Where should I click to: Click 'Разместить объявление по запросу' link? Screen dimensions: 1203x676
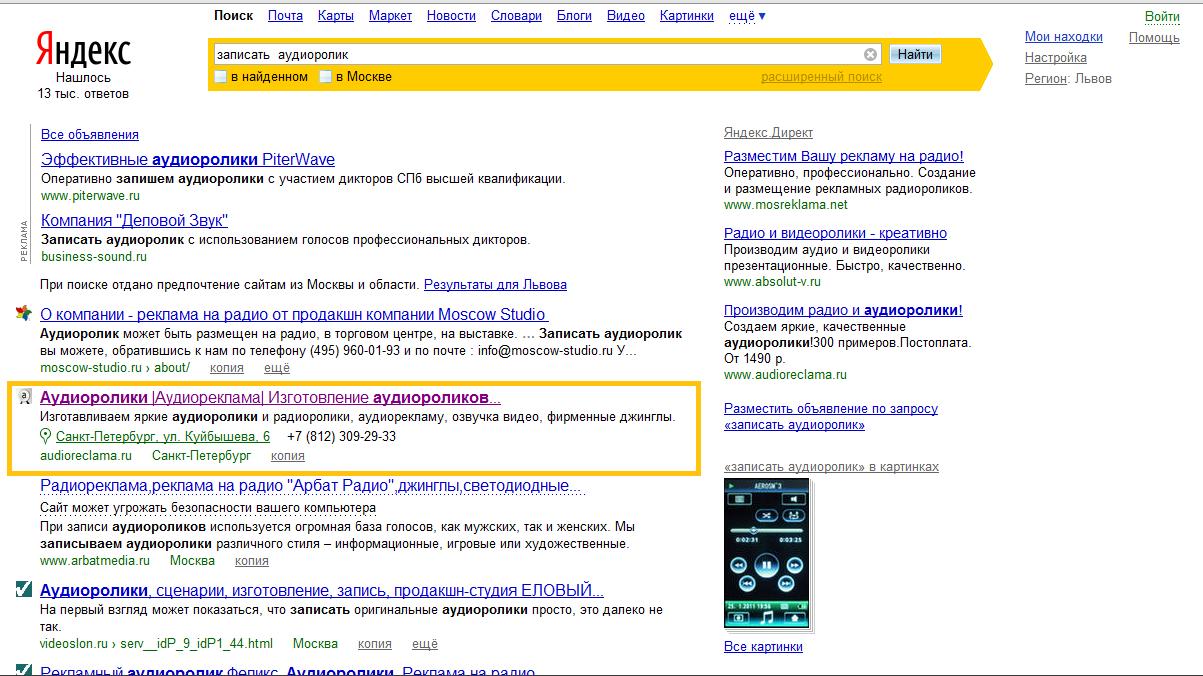831,417
